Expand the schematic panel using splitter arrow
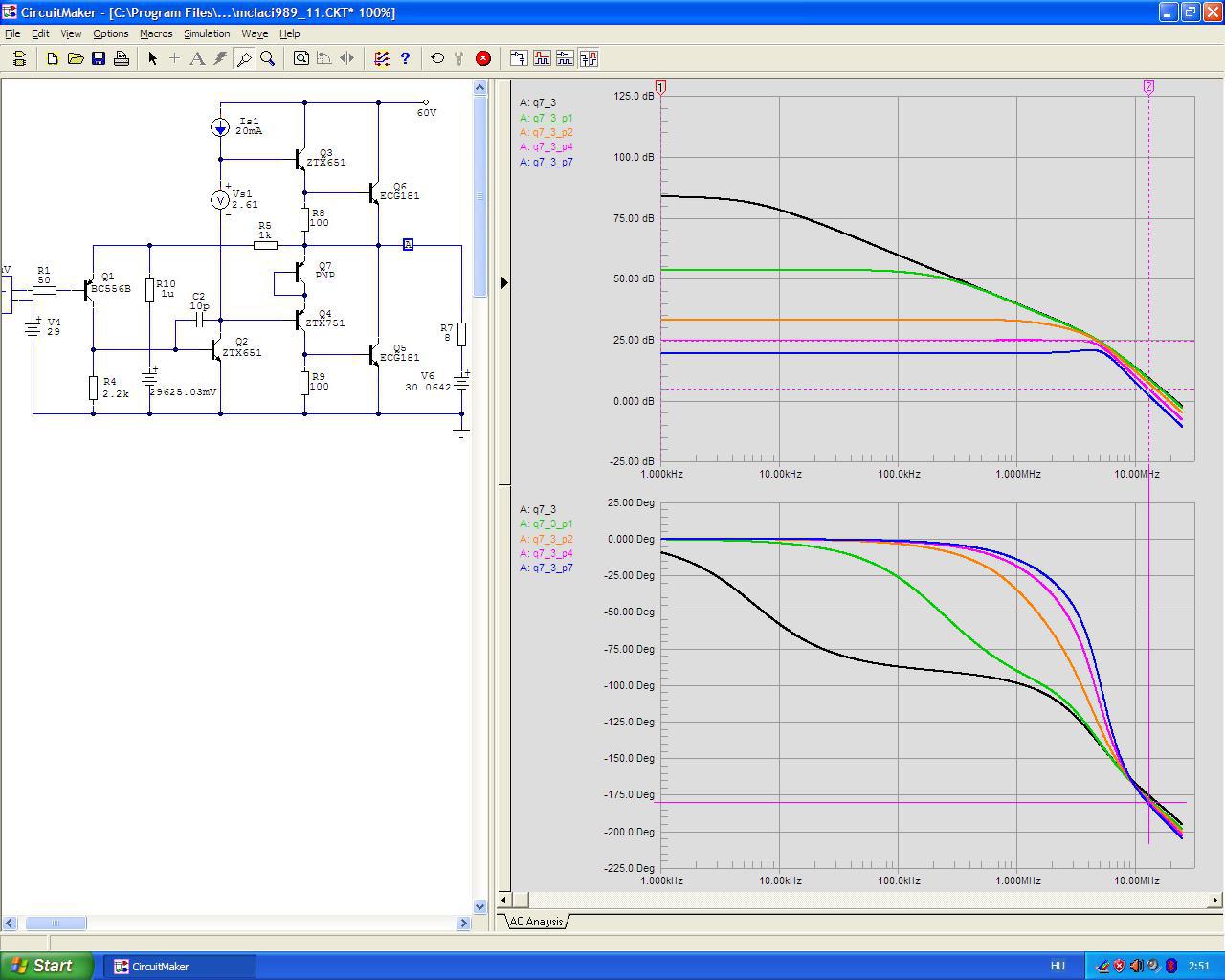The width and height of the screenshot is (1225, 980). click(503, 282)
